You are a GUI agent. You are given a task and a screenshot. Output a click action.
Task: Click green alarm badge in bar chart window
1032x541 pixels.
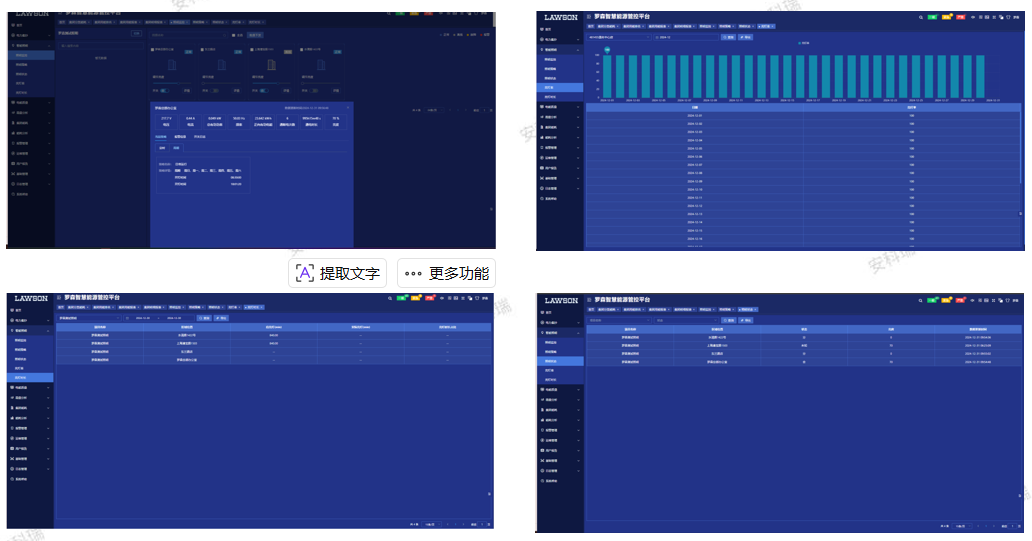point(932,17)
